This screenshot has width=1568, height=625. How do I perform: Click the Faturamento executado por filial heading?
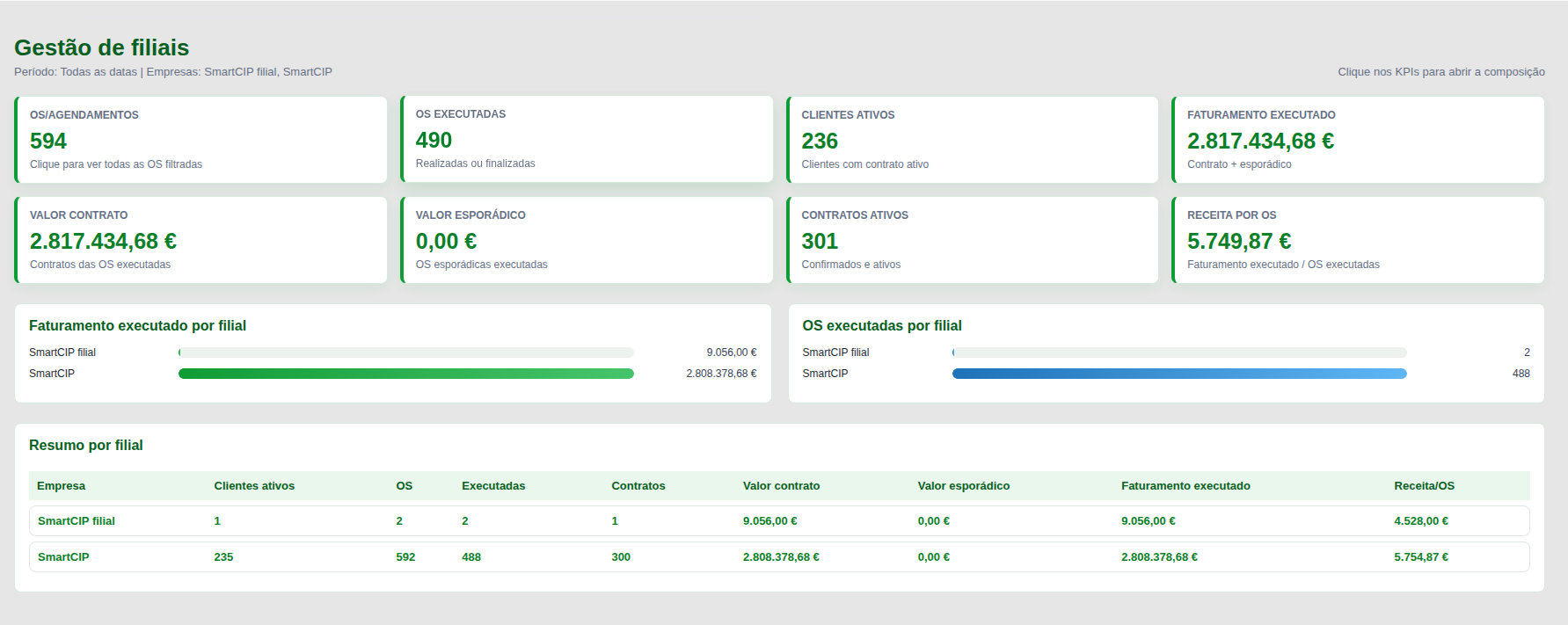pyautogui.click(x=137, y=326)
